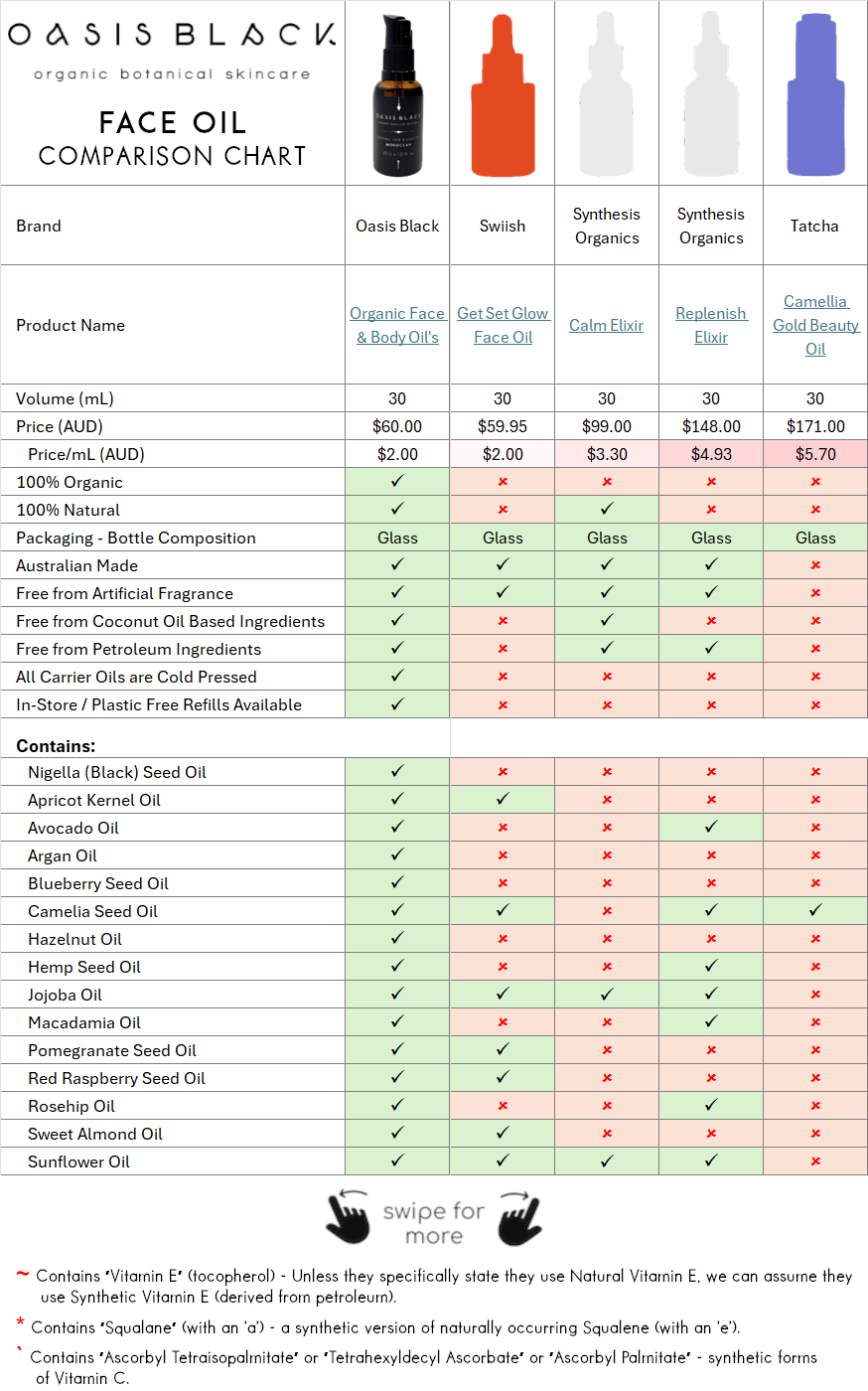The image size is (868, 1391).
Task: Click the grey Calm Elixir bottle silhouette
Action: [x=606, y=93]
